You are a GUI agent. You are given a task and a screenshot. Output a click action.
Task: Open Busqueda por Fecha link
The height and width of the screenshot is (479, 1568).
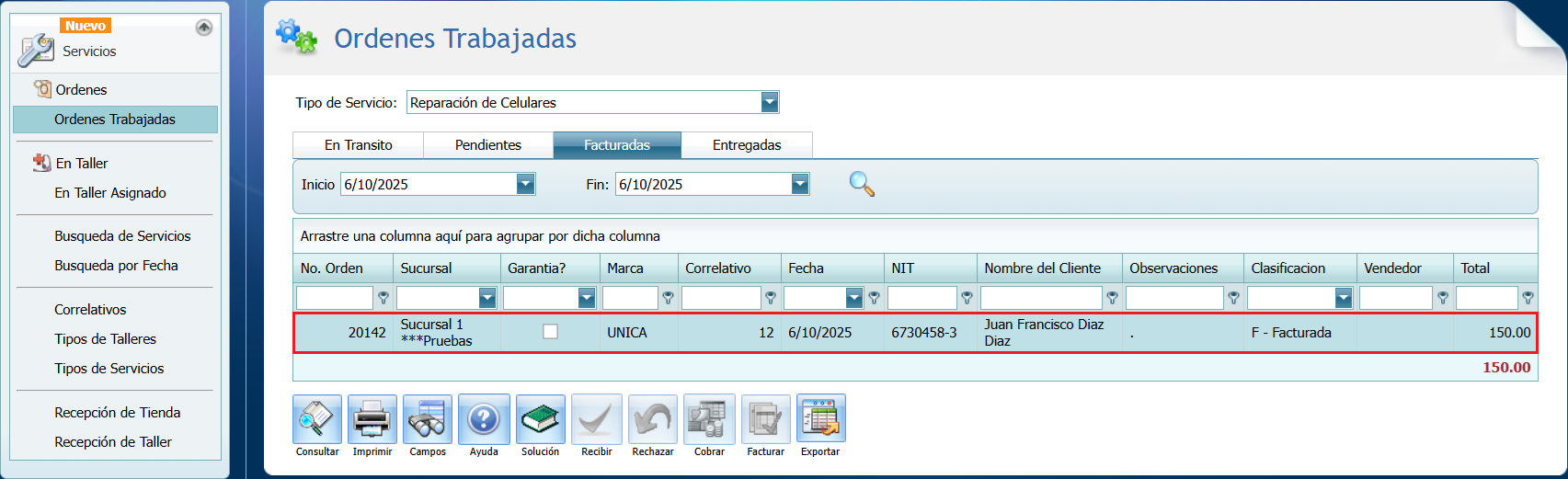click(x=116, y=265)
